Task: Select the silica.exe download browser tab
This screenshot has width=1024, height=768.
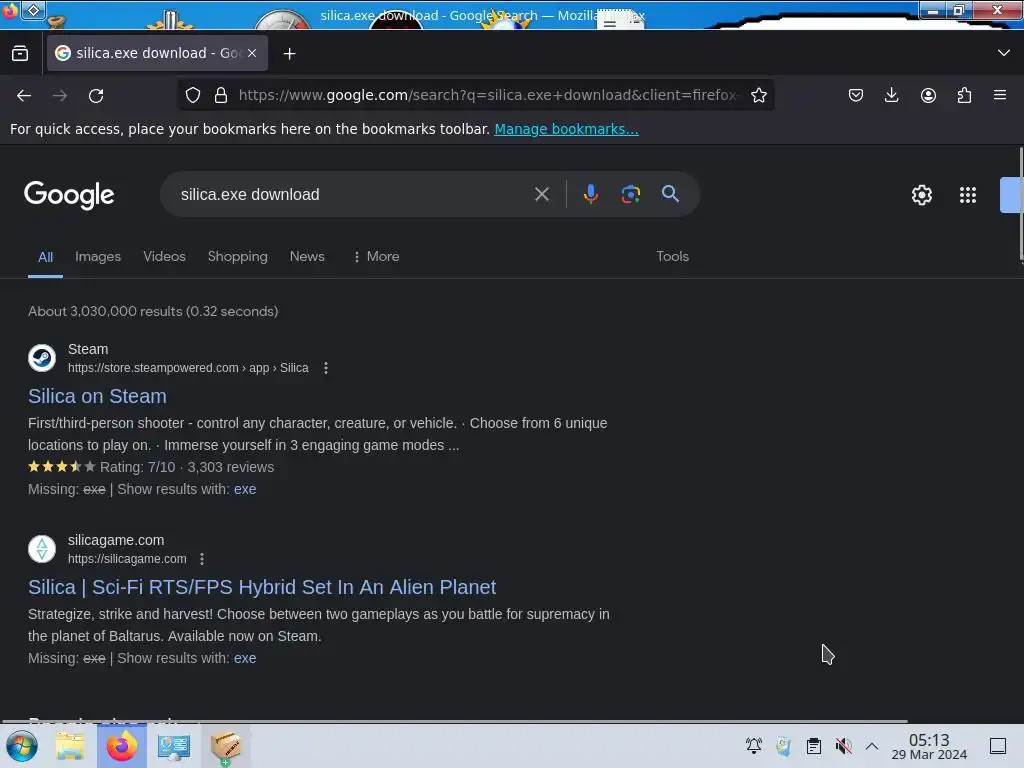Action: [x=157, y=53]
